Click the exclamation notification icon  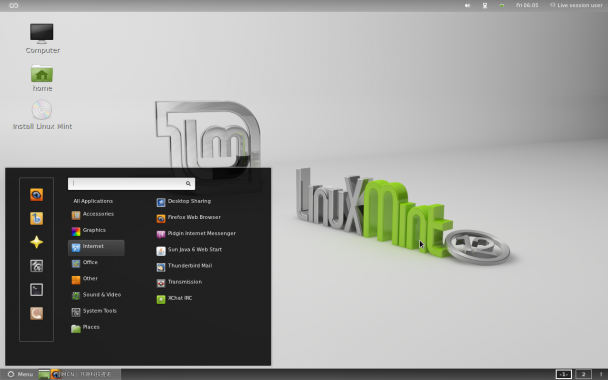601,374
